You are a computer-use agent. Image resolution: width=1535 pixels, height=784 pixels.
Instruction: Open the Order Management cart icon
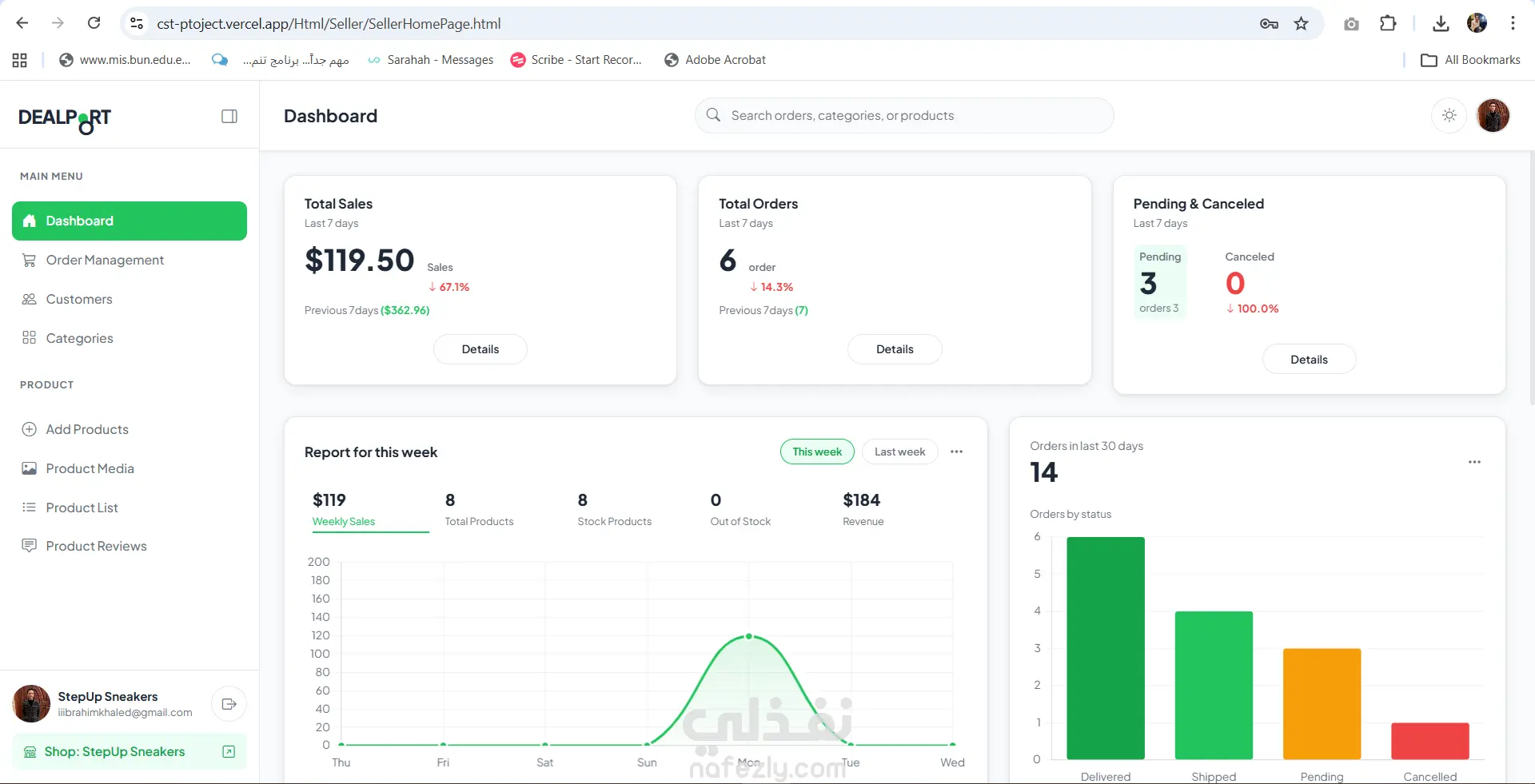29,260
